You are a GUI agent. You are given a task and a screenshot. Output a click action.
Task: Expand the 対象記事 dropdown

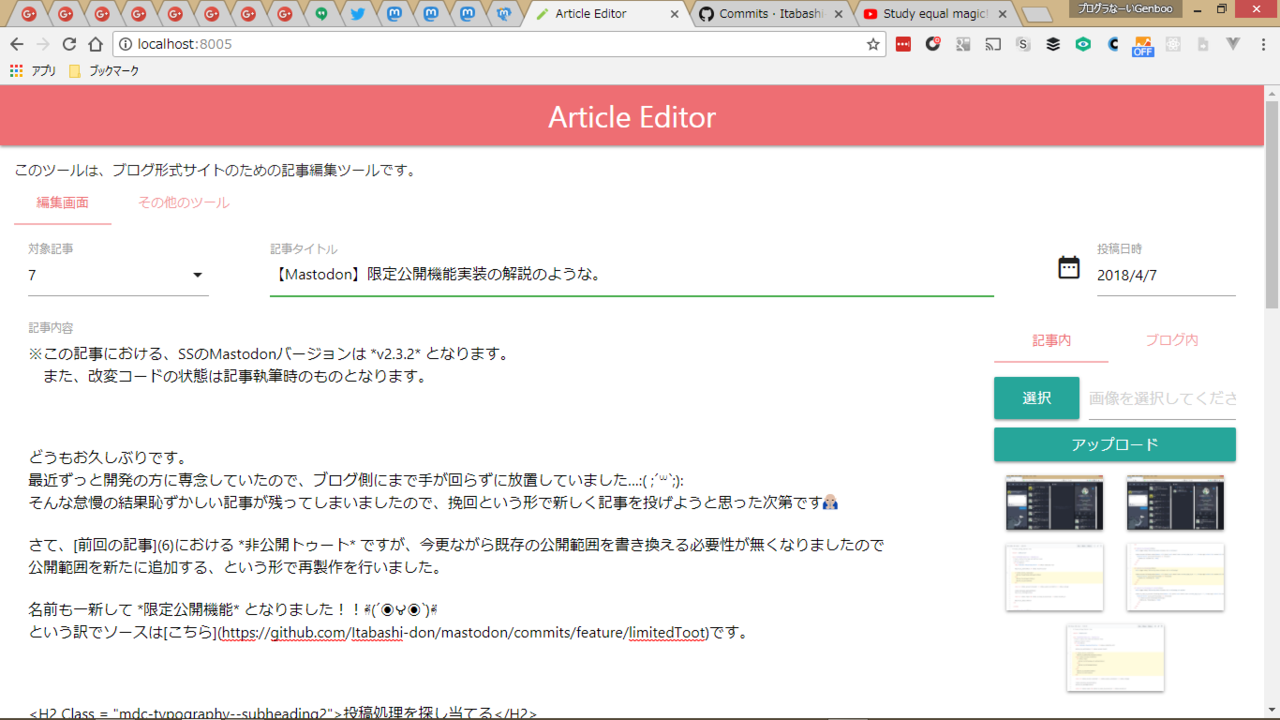coord(197,275)
